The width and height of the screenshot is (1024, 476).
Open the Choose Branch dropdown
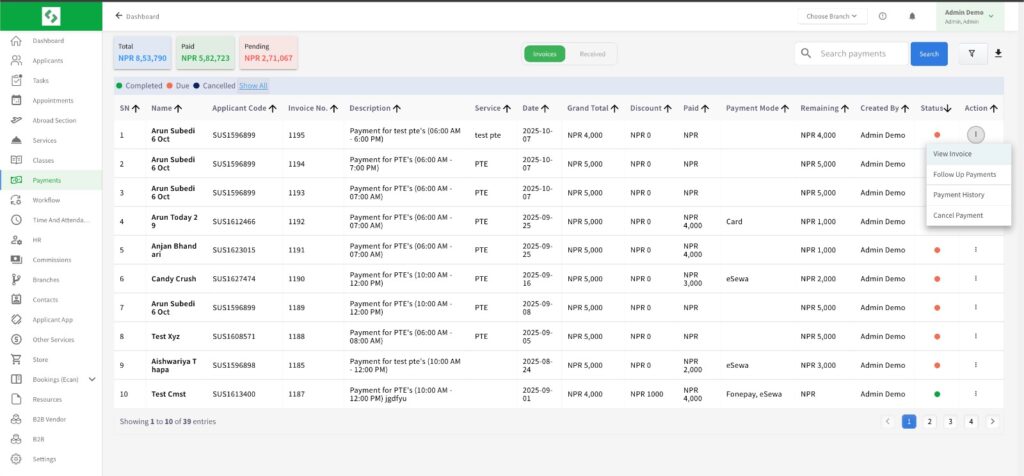tap(832, 16)
